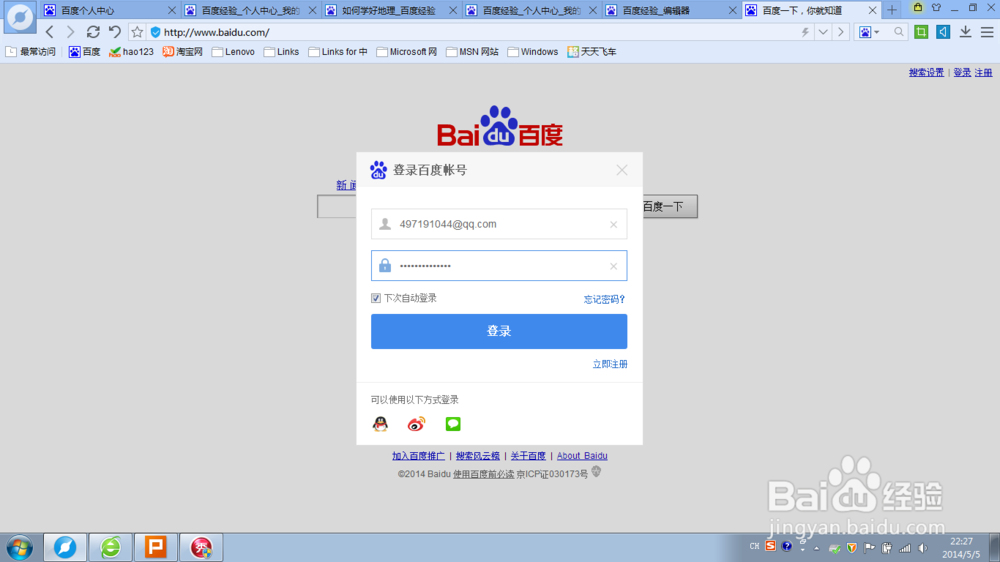Viewport: 1000px width, 562px height.
Task: Click volume speaker tray icon
Action: tap(923, 548)
